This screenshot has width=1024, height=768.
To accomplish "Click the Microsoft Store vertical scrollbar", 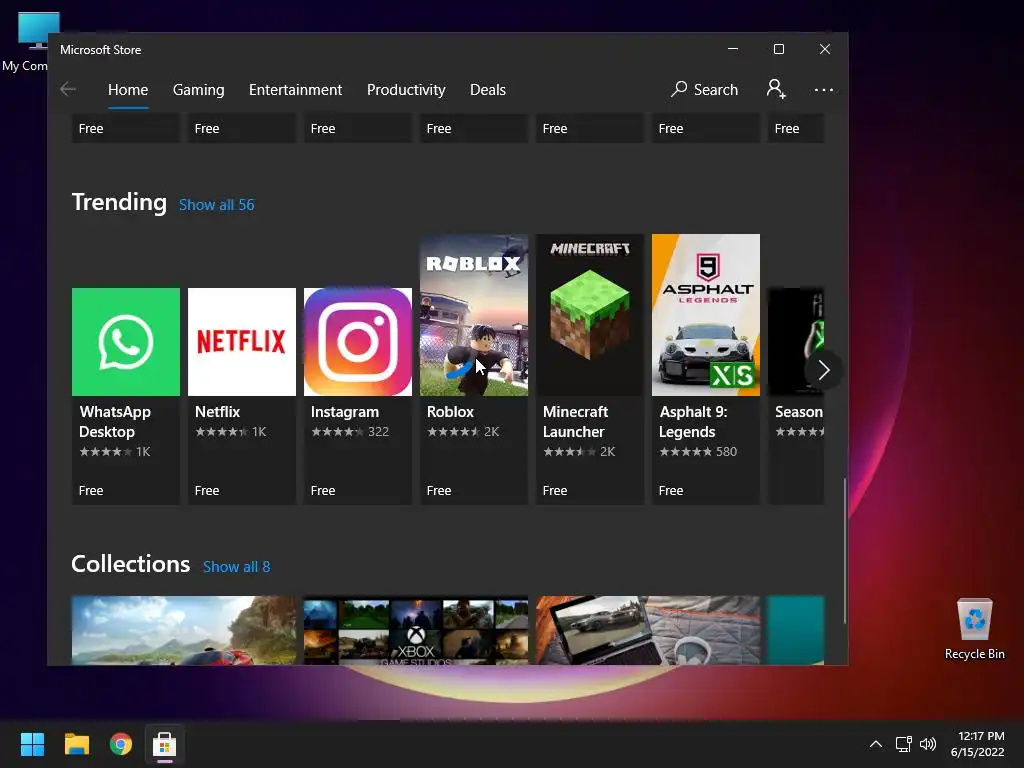I will [x=844, y=551].
